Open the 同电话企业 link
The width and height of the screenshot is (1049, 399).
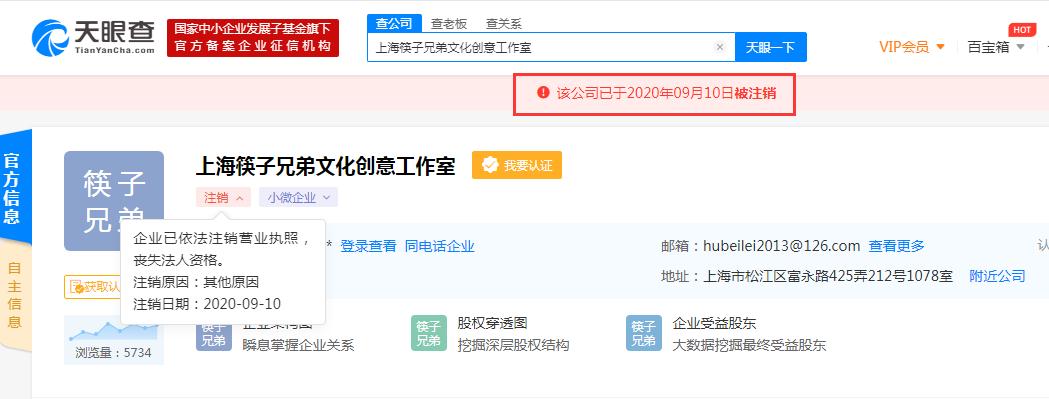pyautogui.click(x=440, y=246)
